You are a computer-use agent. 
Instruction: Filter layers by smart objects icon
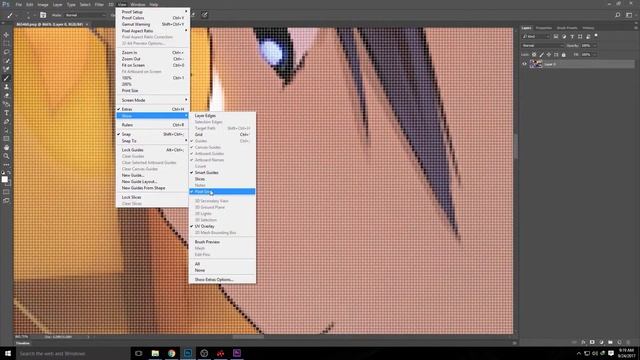point(588,36)
